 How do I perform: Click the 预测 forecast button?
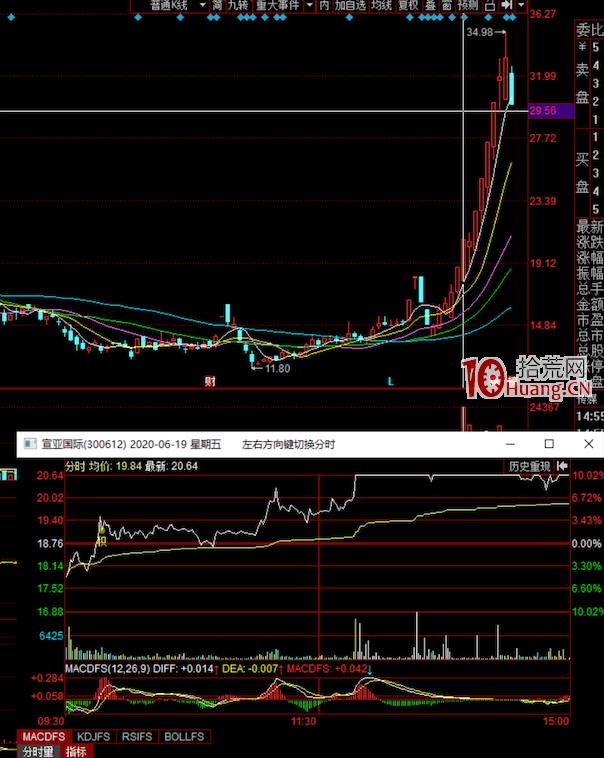click(x=468, y=5)
